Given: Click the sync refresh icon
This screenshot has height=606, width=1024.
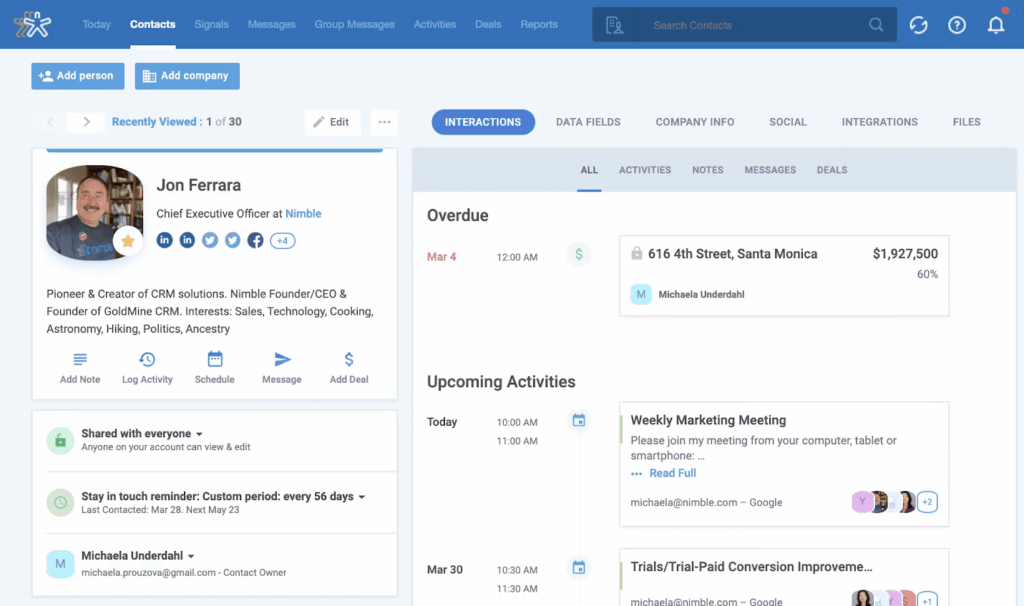Looking at the screenshot, I should pyautogui.click(x=918, y=25).
